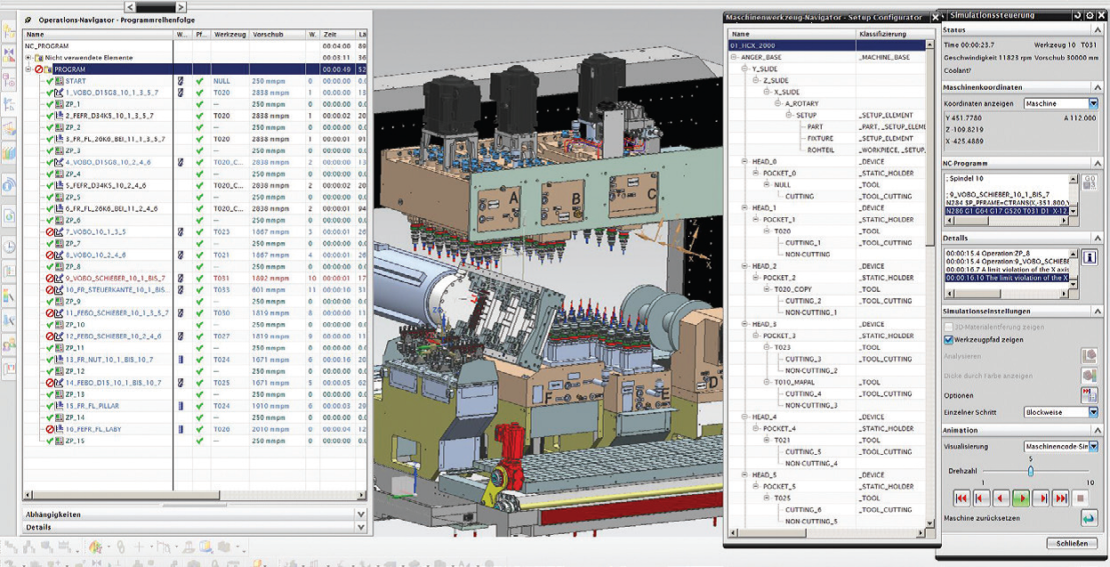Click Play forward in simulation controls
The height and width of the screenshot is (567, 1110).
pos(1020,498)
